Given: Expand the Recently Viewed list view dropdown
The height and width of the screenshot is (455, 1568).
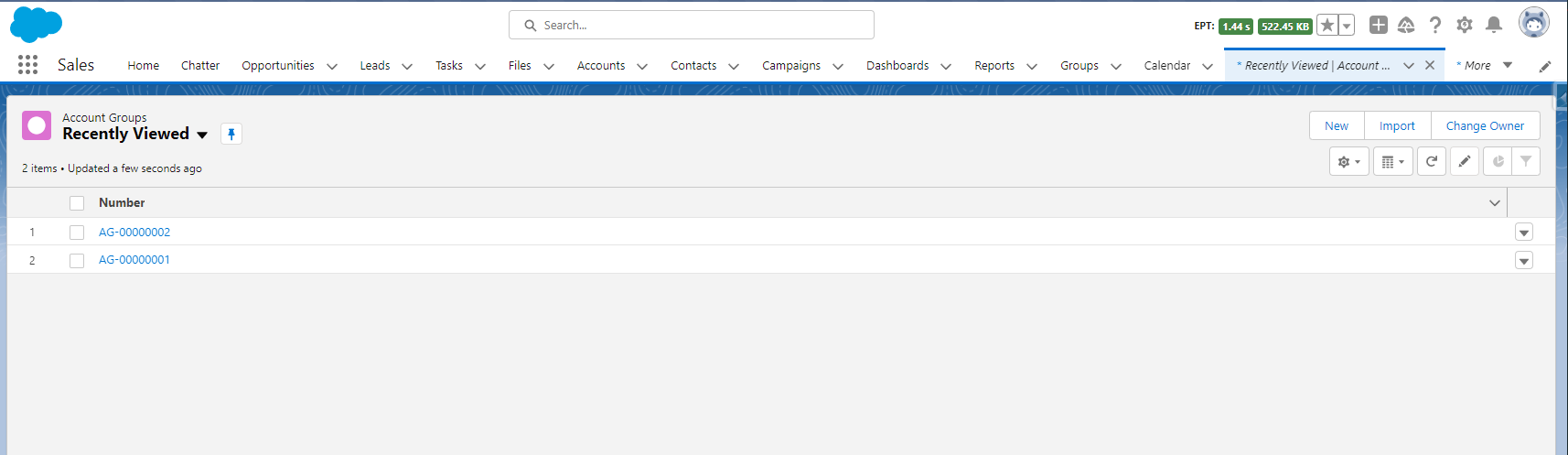Looking at the screenshot, I should point(202,135).
